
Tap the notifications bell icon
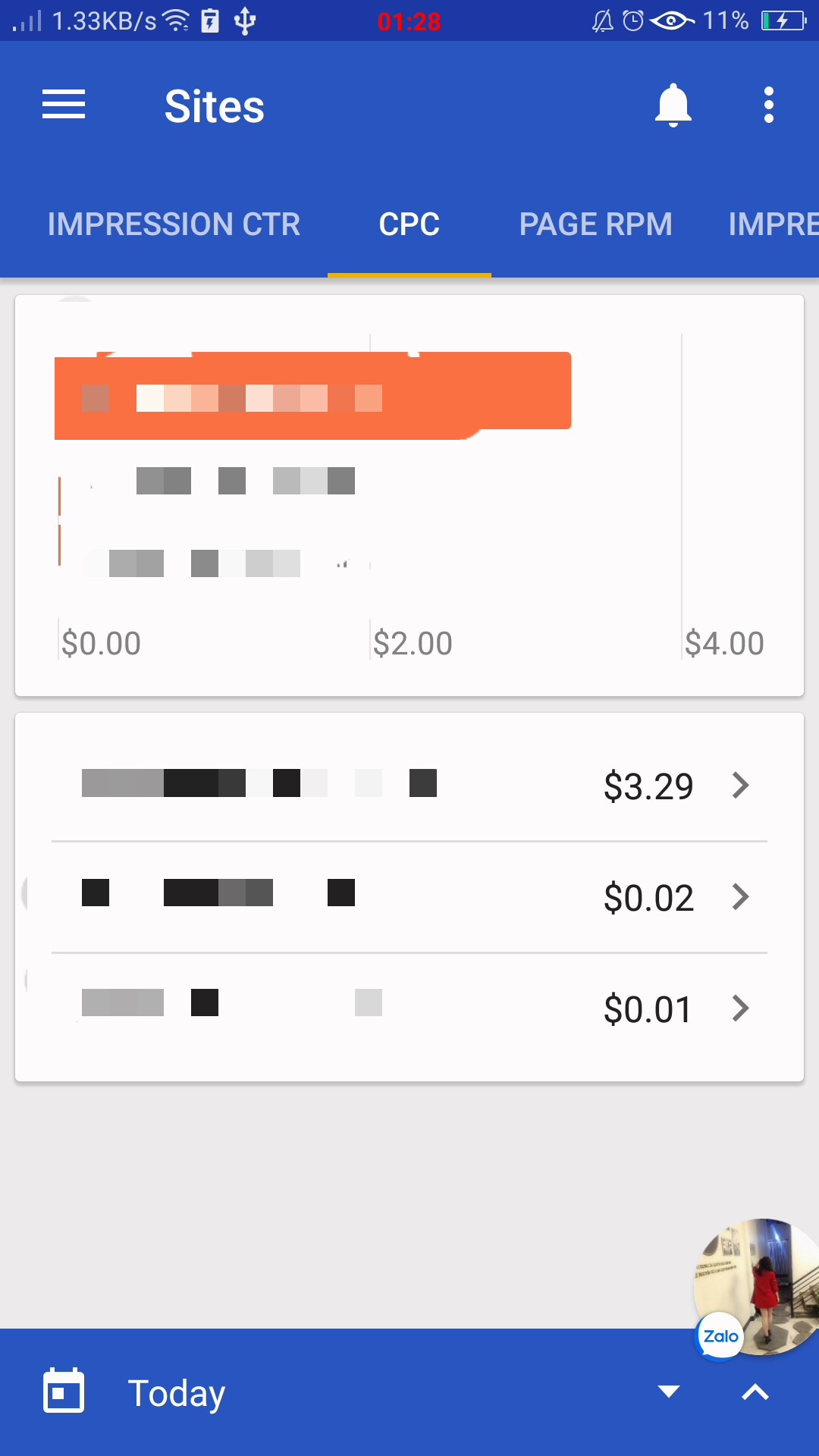(673, 105)
